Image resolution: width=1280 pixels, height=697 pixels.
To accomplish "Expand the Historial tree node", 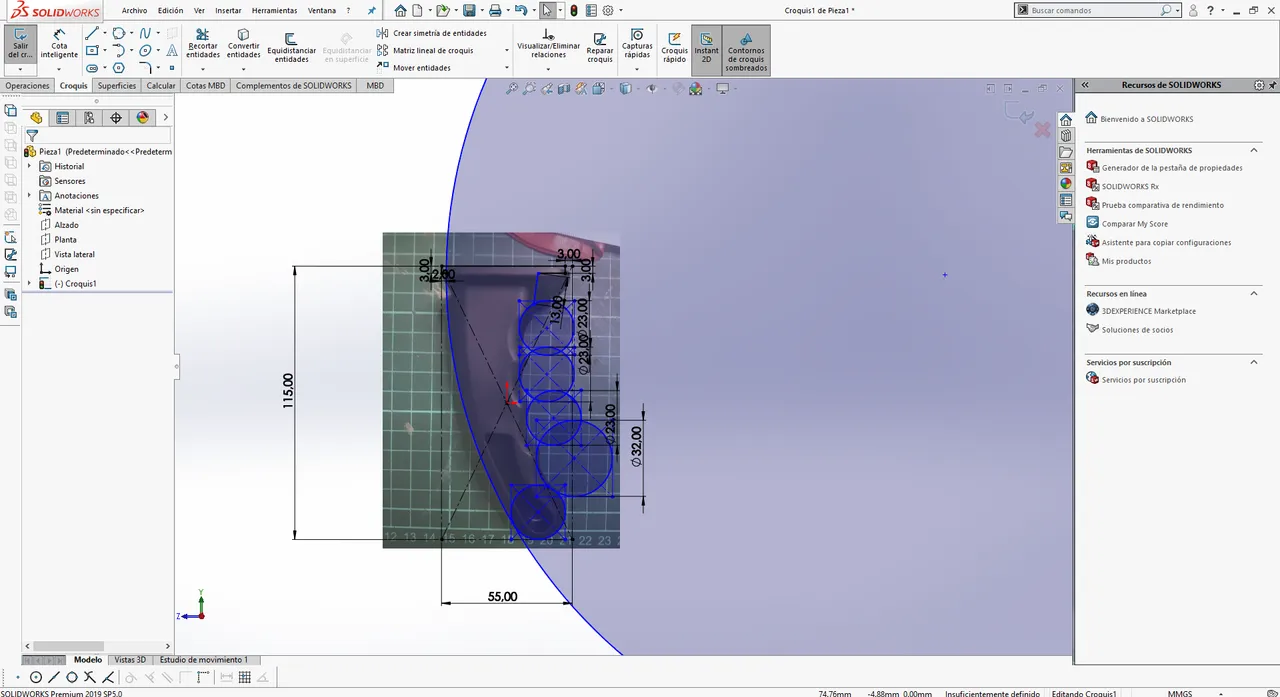I will point(29,166).
